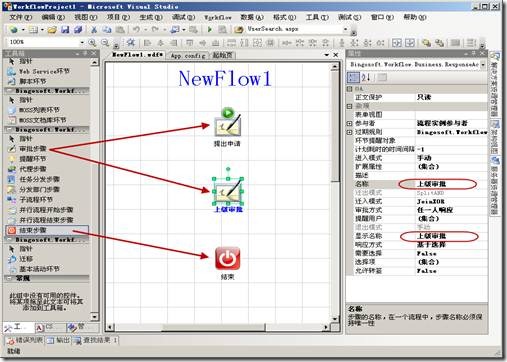Screen dimensions: 507x362
Task: Switch to the App.config tab
Action: tap(188, 56)
